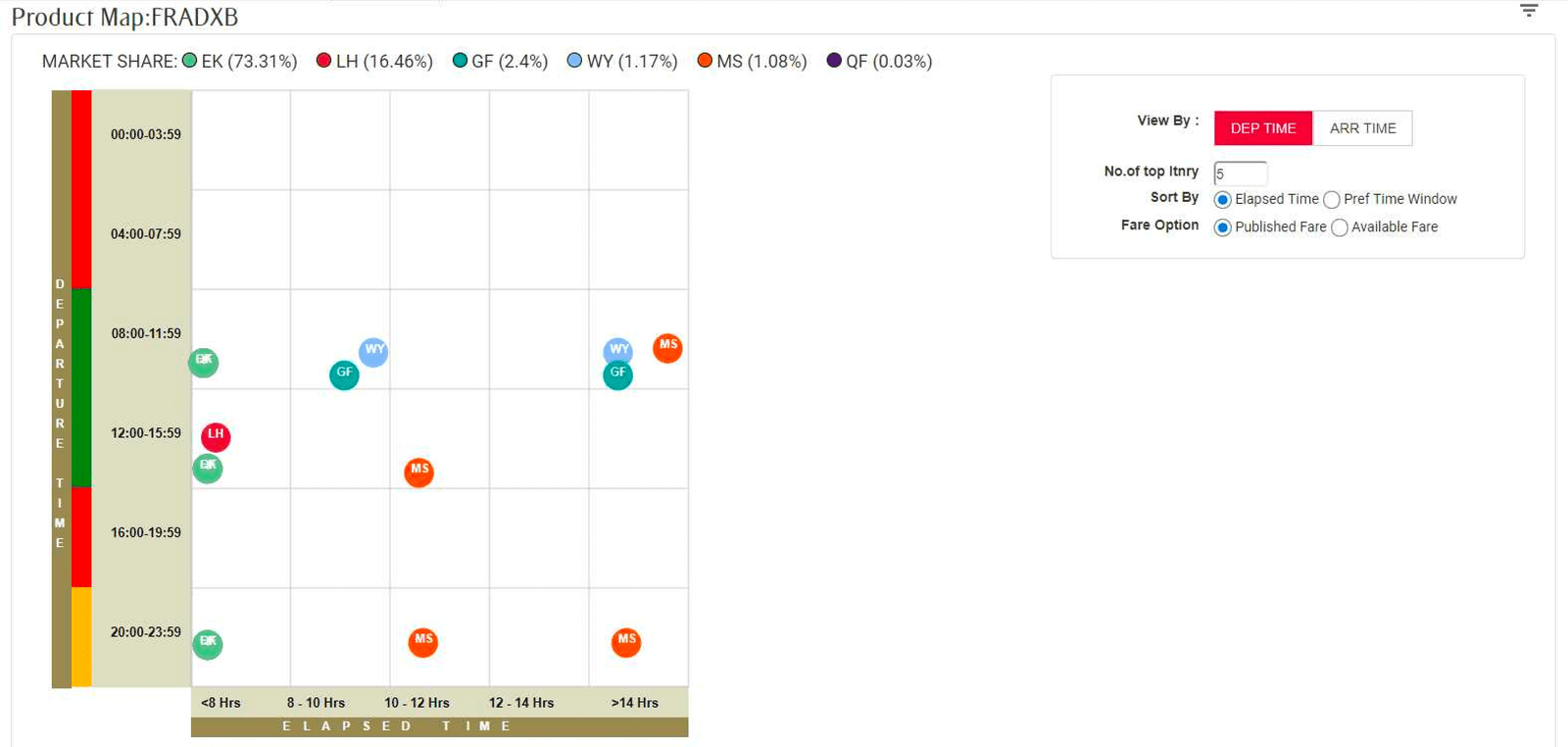Image resolution: width=1568 pixels, height=747 pixels.
Task: Click the 8 - 10 Hrs column label
Action: [316, 703]
